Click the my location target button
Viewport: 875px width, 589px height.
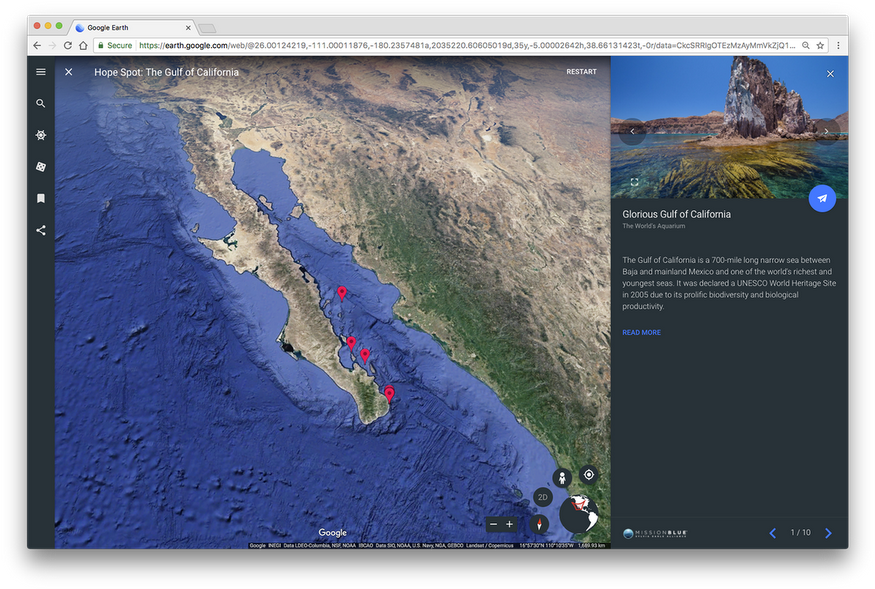point(588,475)
